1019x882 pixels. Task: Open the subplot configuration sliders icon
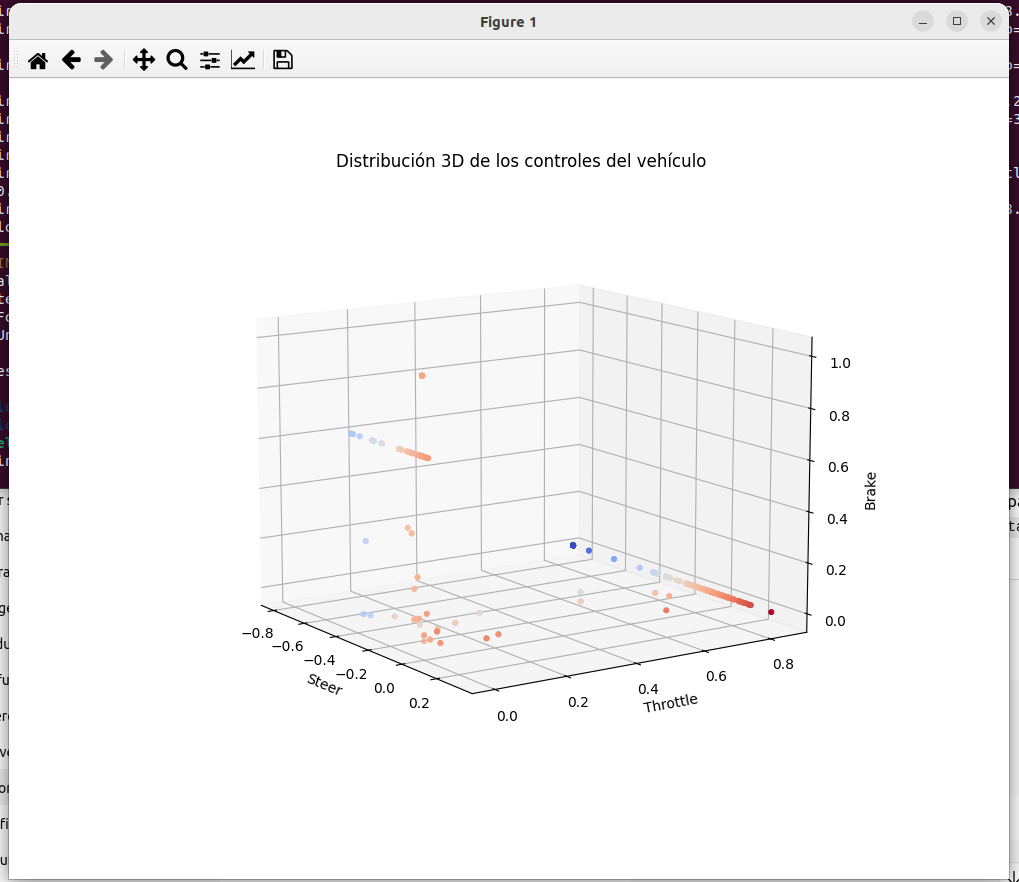pyautogui.click(x=209, y=60)
